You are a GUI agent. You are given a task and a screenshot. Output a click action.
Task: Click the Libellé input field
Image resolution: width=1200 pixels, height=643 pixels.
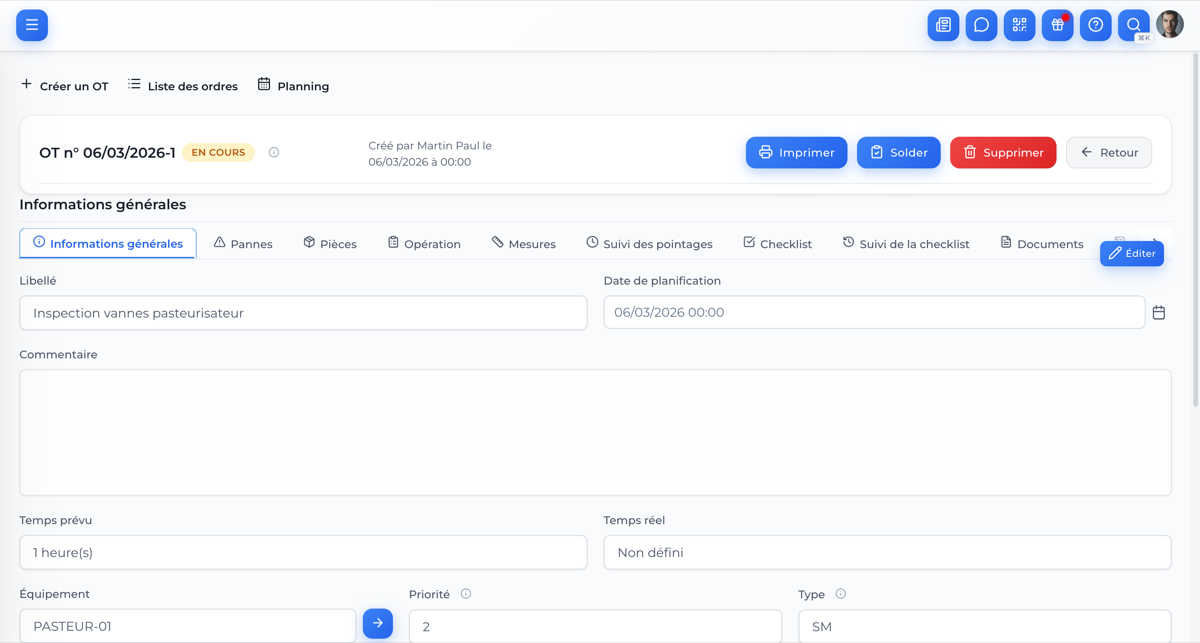303,313
